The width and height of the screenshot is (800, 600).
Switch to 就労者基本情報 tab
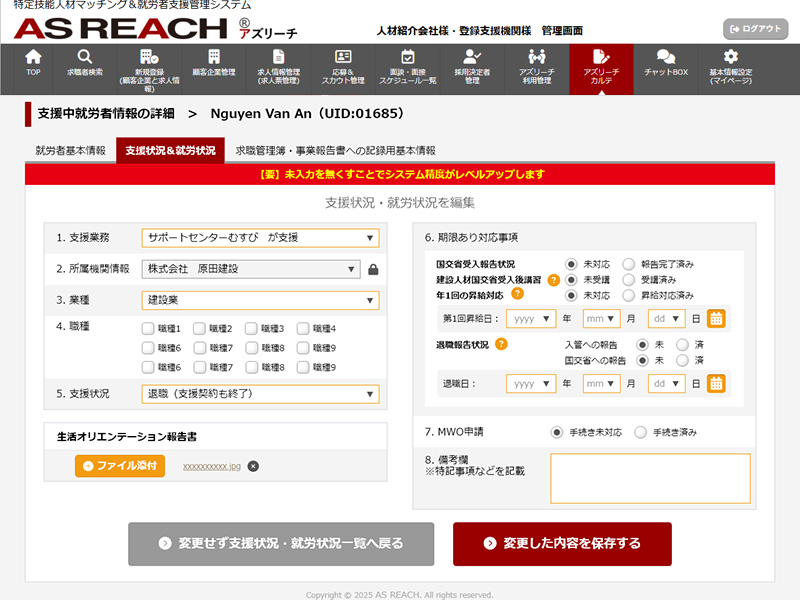pos(70,151)
